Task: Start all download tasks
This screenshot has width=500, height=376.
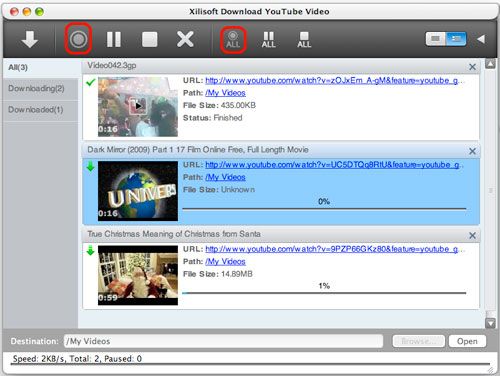Action: tap(233, 40)
